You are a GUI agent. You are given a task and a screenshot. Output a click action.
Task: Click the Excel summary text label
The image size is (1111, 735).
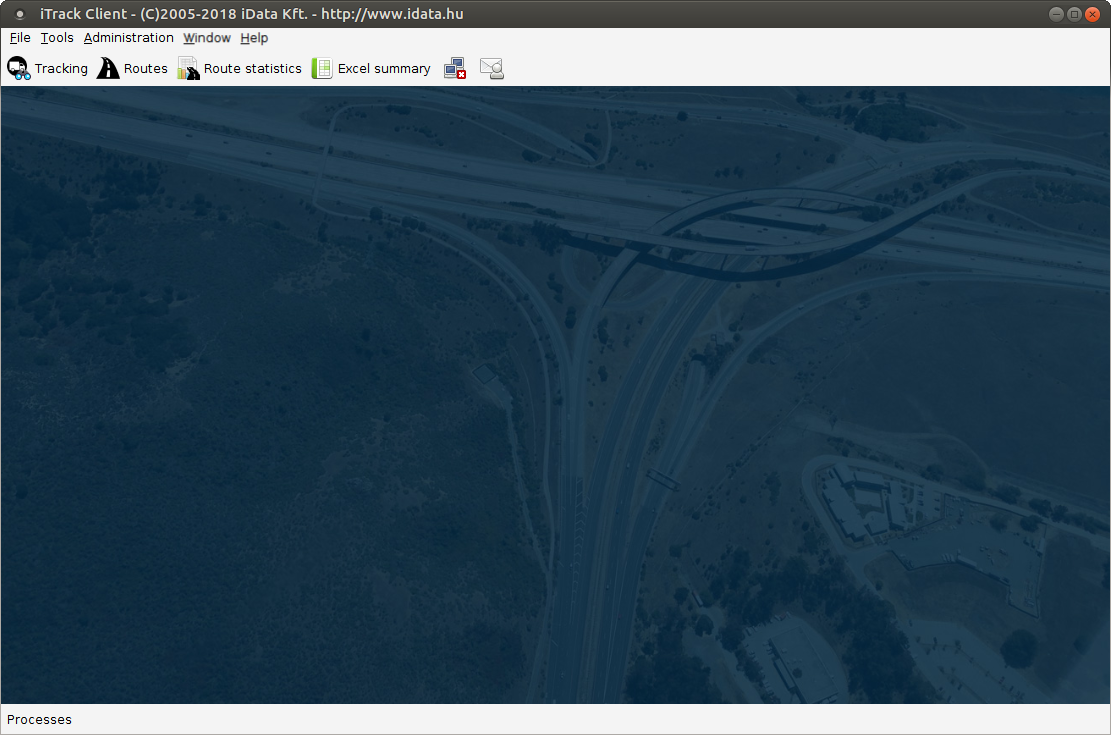tap(384, 69)
